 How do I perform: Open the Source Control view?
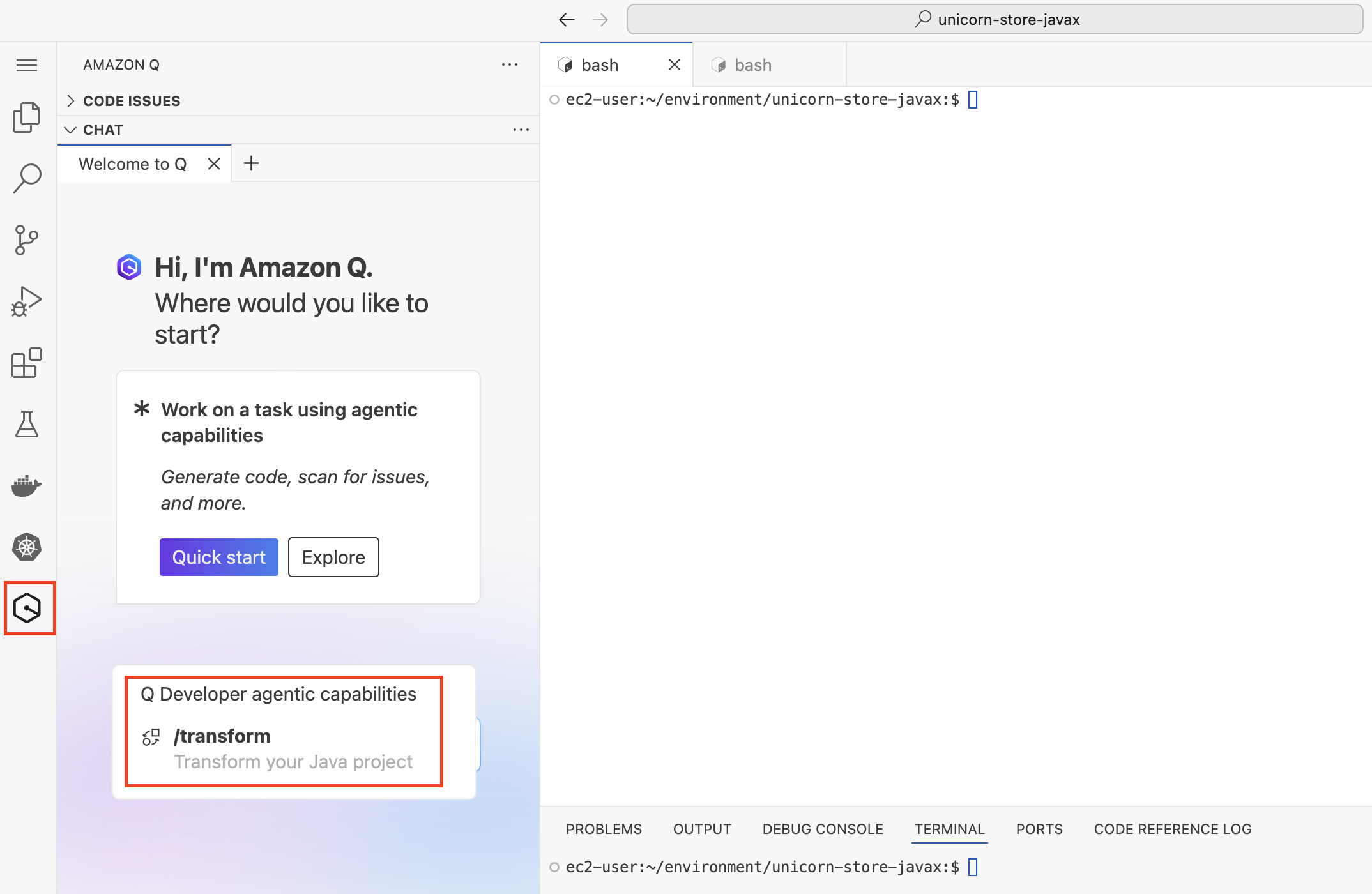tap(27, 240)
